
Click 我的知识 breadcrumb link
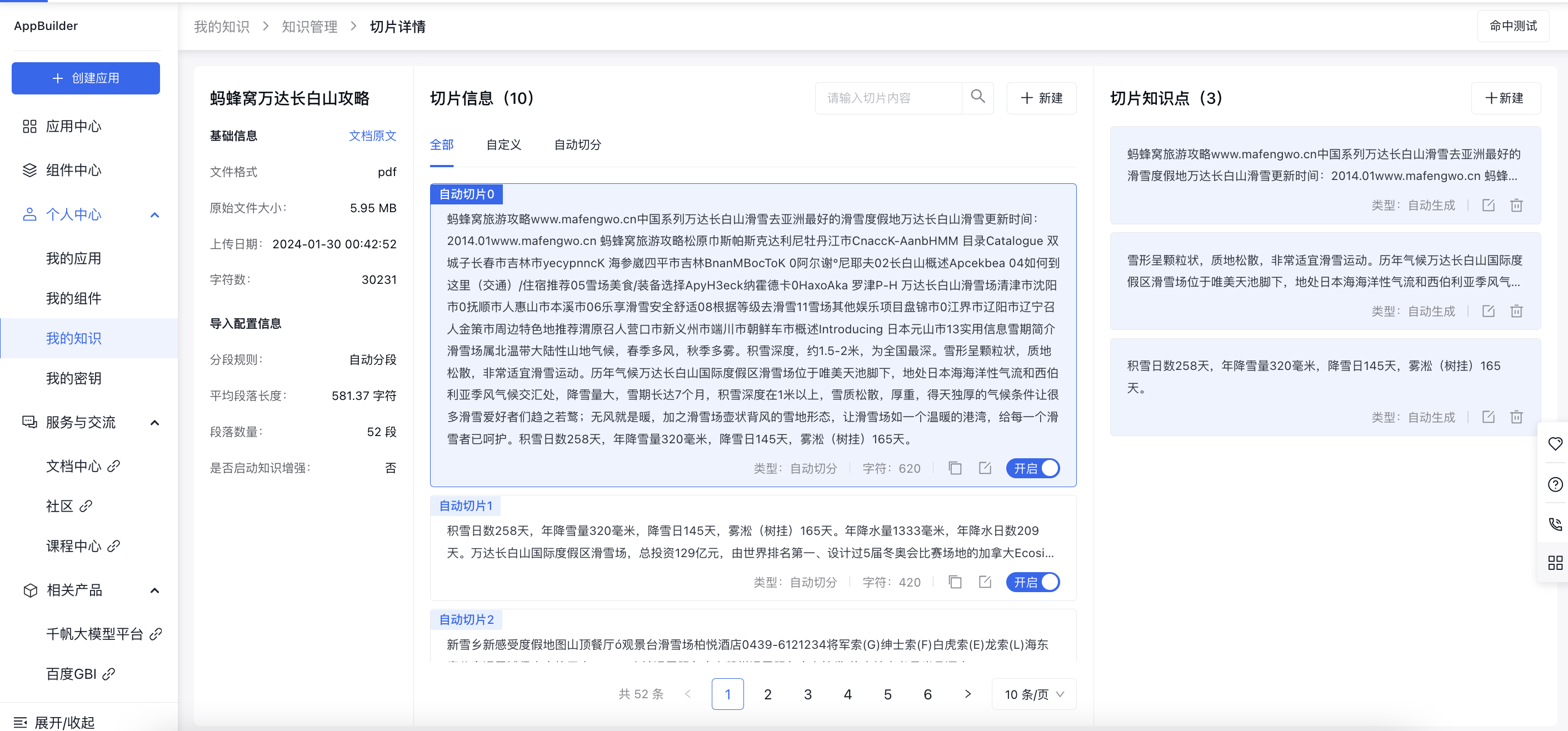pyautogui.click(x=222, y=27)
